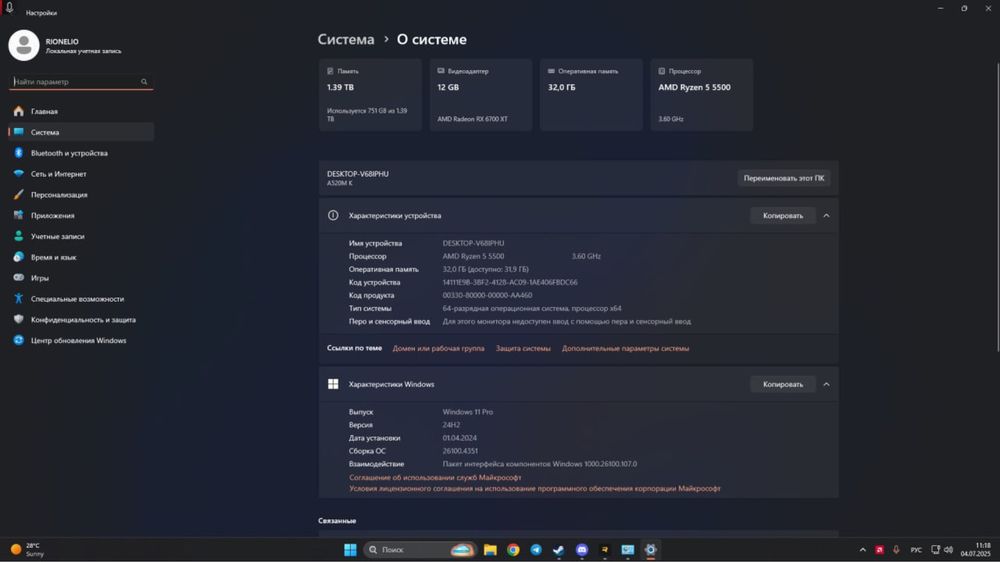Open the Rockstar Games Launcher taskbar icon
The image size is (1000, 562).
coord(605,550)
